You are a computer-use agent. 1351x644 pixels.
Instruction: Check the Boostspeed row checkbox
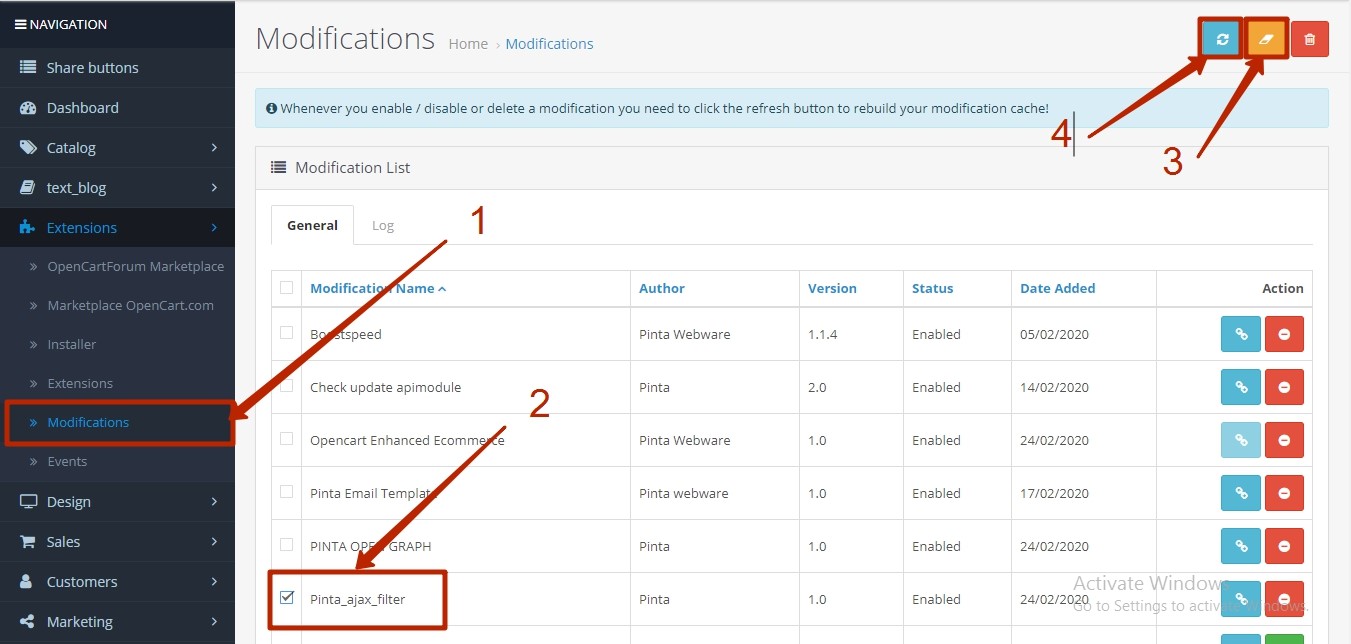pos(287,332)
